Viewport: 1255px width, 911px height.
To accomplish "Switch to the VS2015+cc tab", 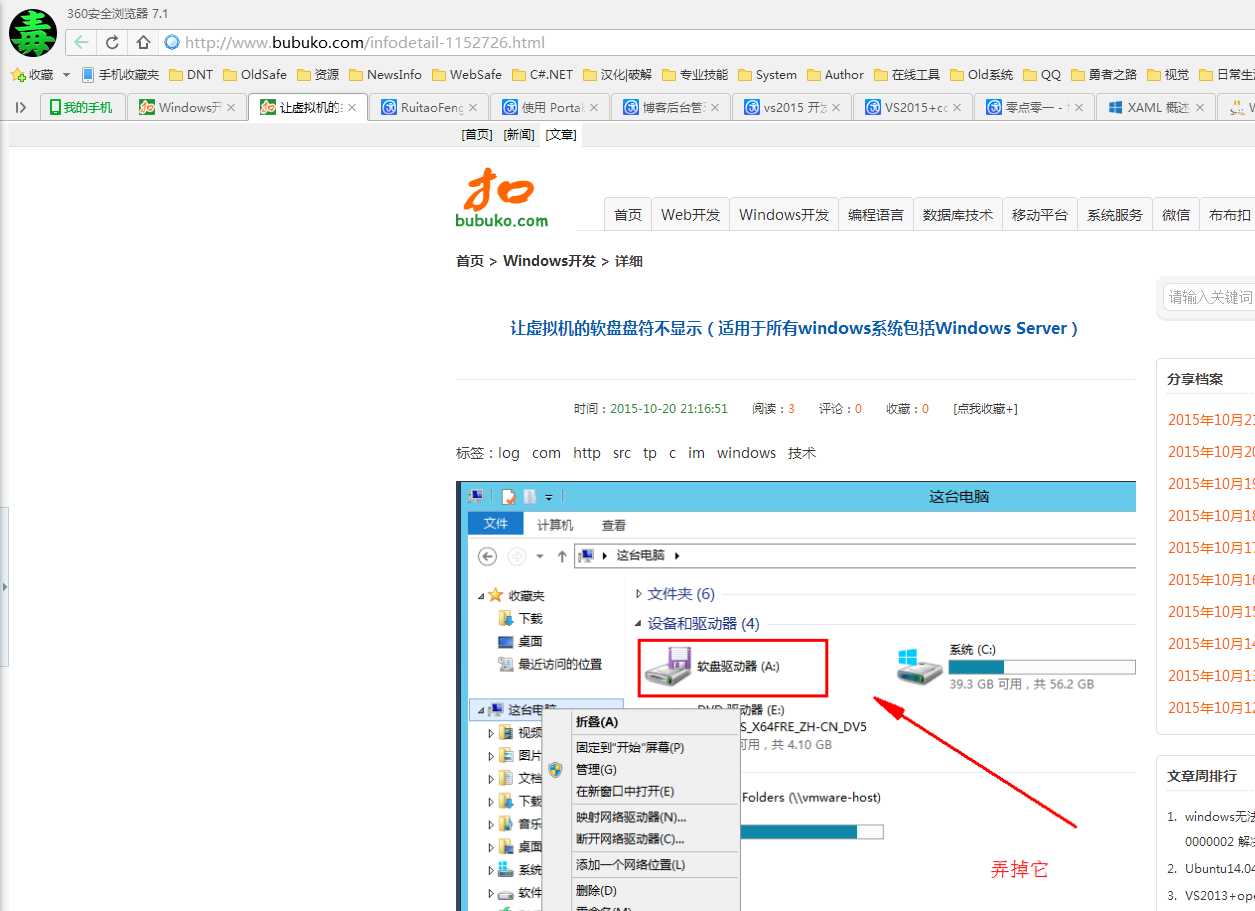I will [913, 107].
